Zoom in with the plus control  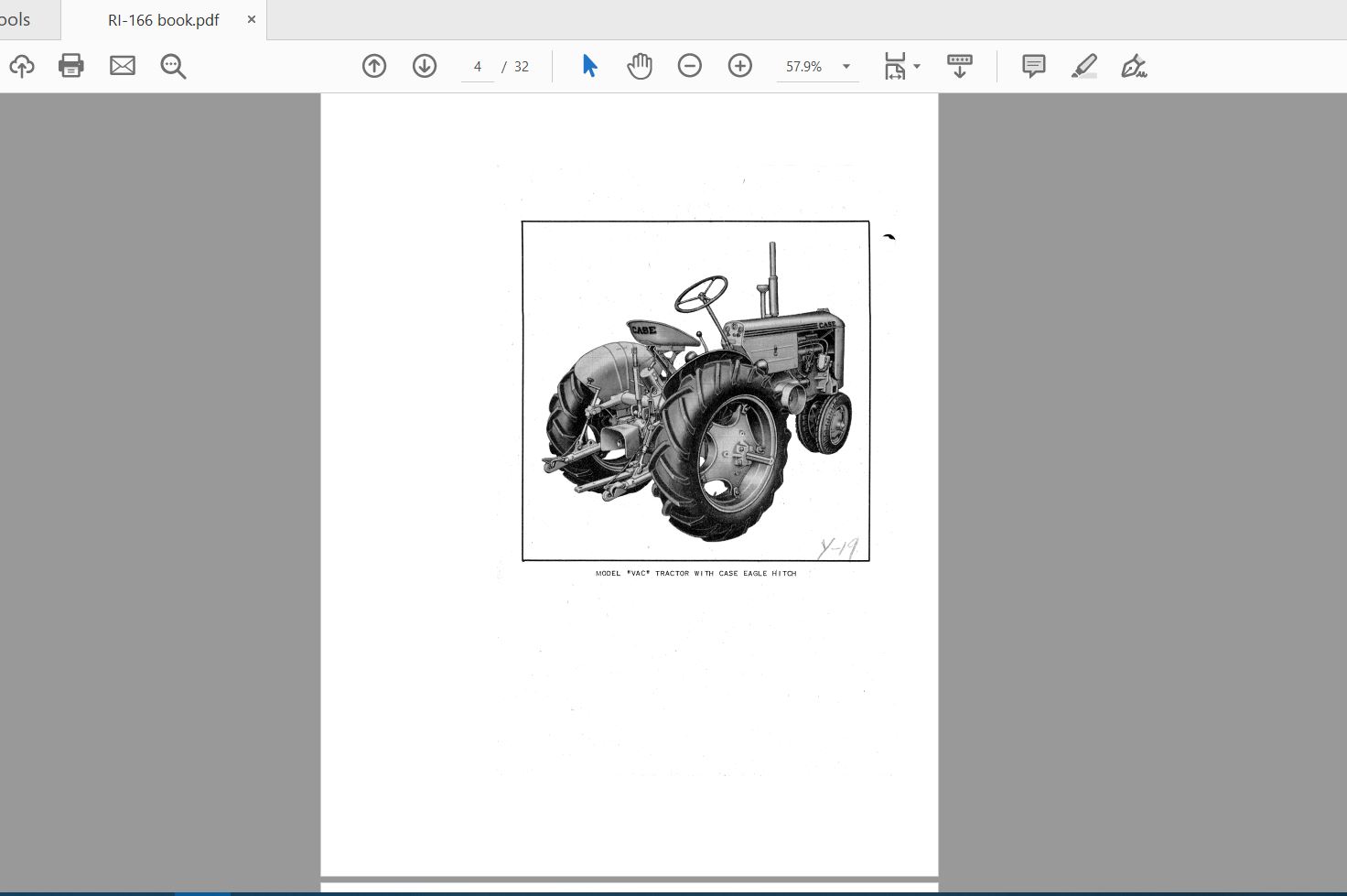click(x=739, y=65)
